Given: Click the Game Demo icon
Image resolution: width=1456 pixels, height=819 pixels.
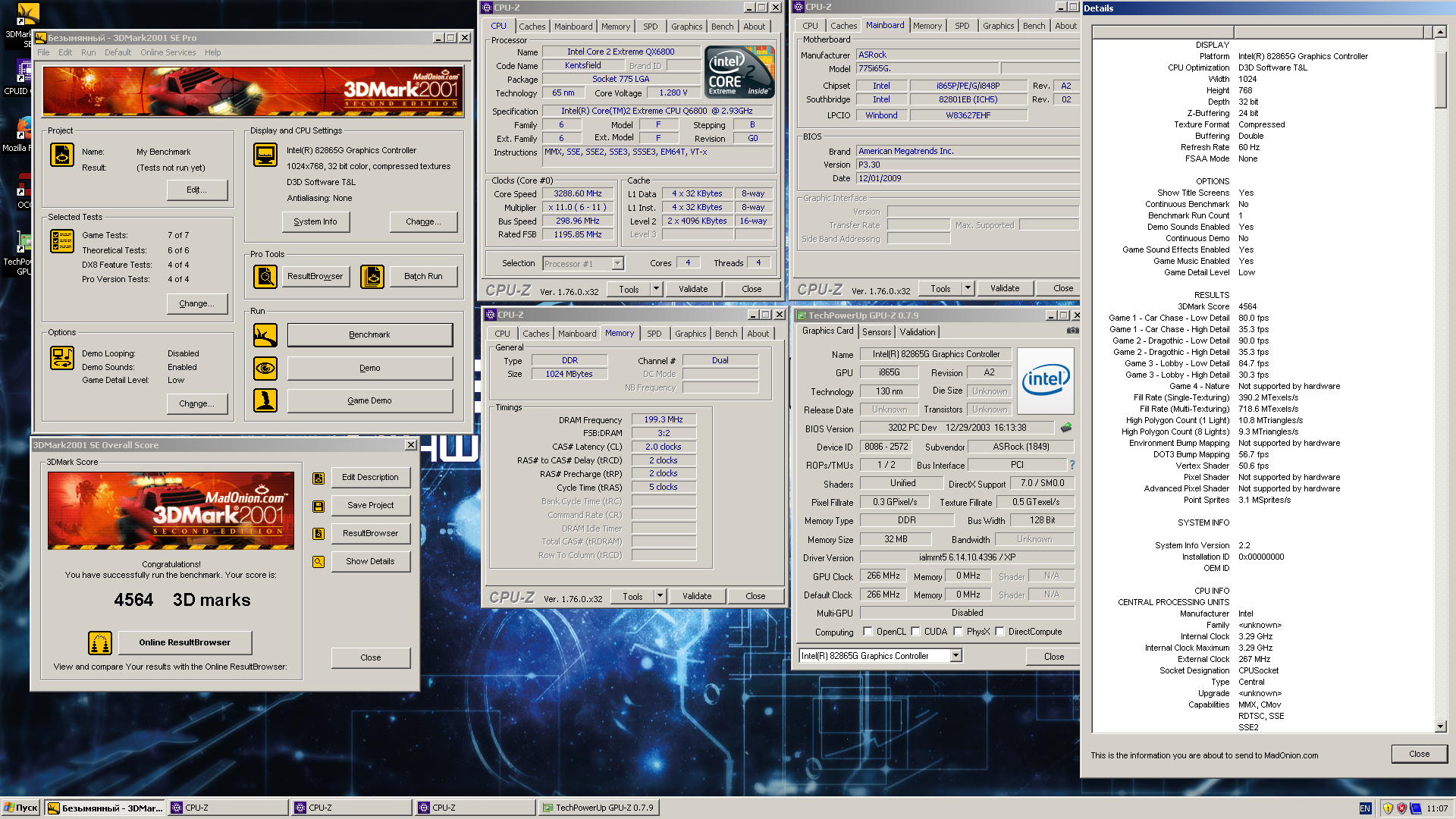Looking at the screenshot, I should (x=265, y=400).
